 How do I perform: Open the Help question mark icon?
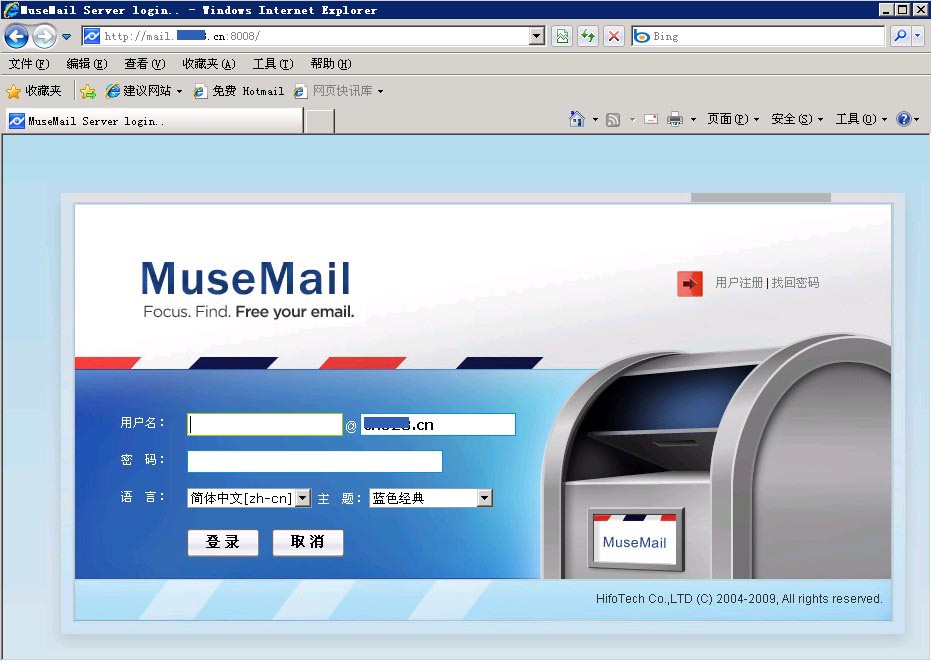coord(903,119)
